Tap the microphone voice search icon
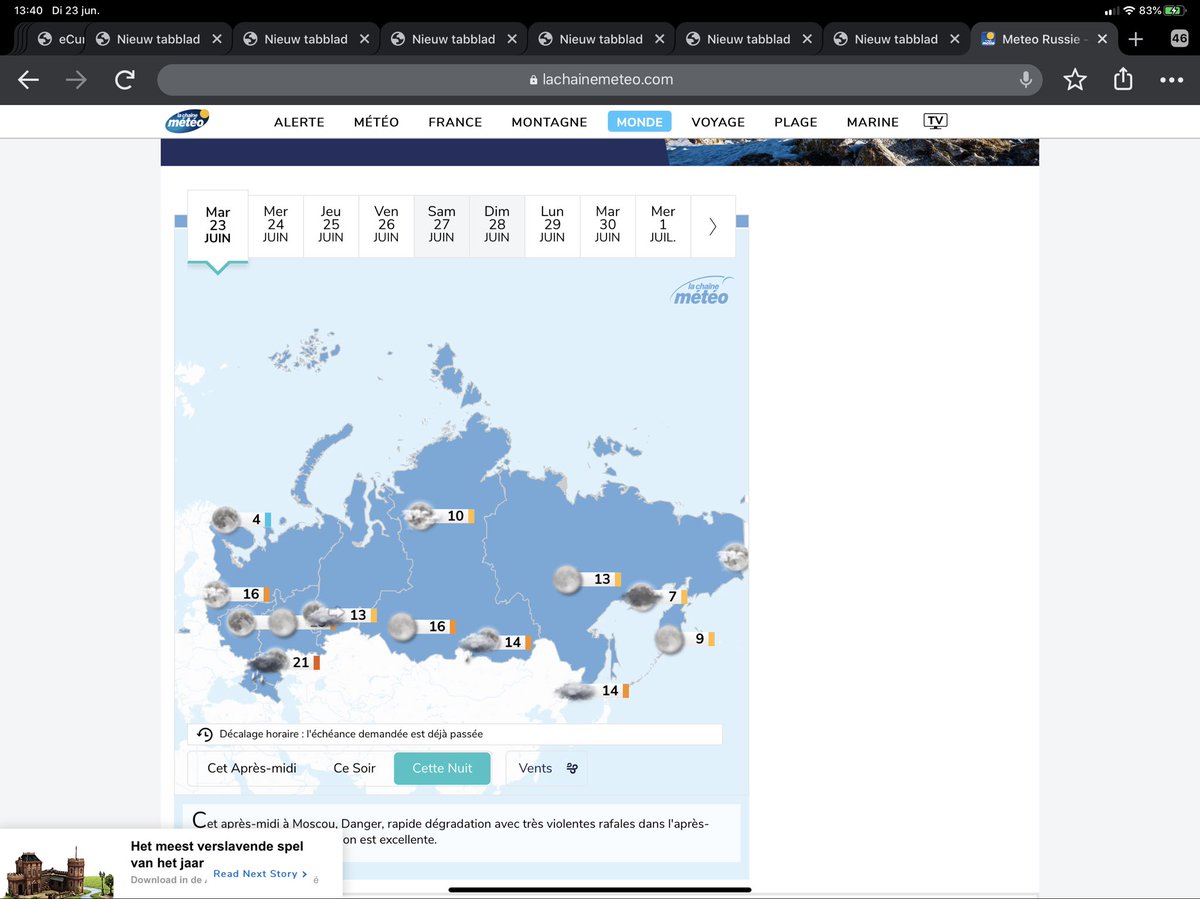This screenshot has width=1200, height=899. tap(1025, 80)
